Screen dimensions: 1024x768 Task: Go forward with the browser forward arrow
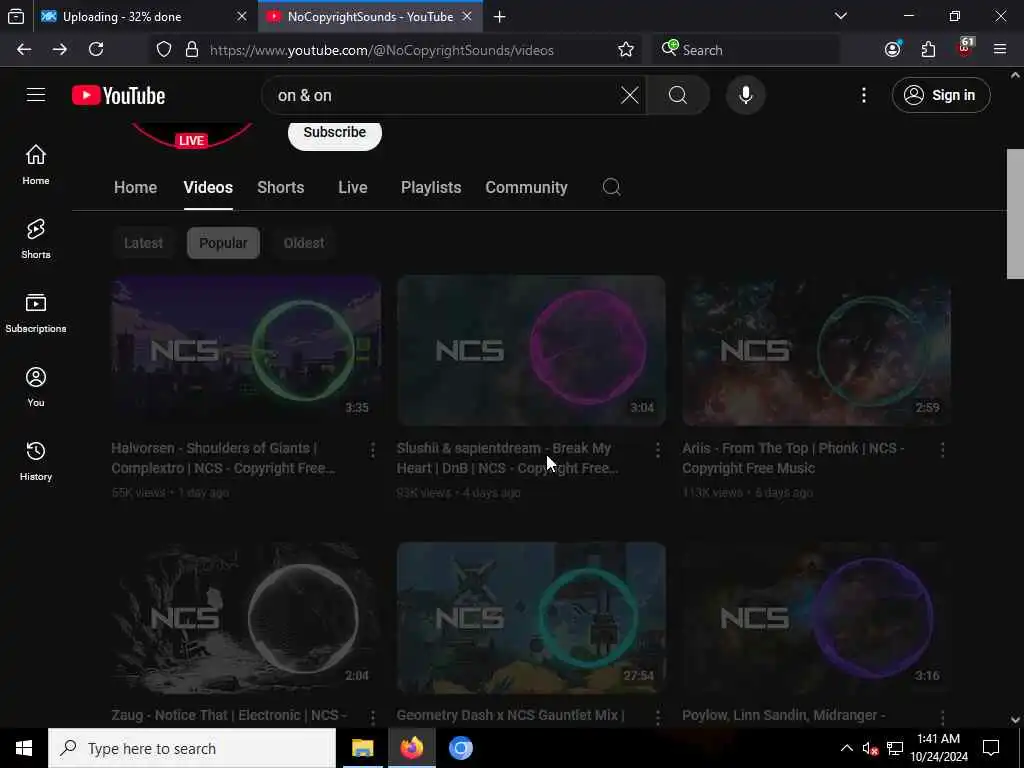59,50
